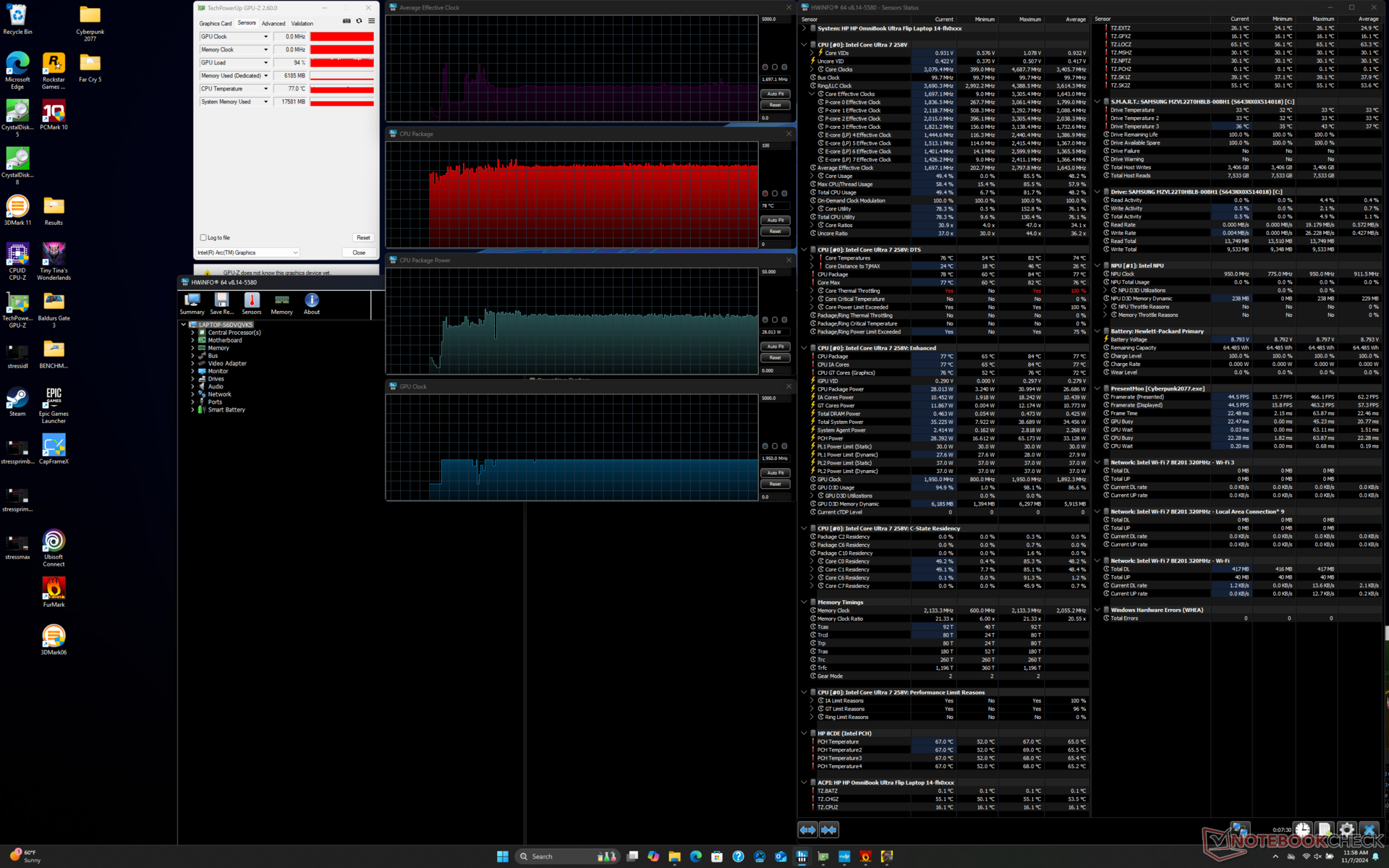Click the expand columns arrows in sensors window
This screenshot has width=1389, height=868.
pyautogui.click(x=807, y=830)
